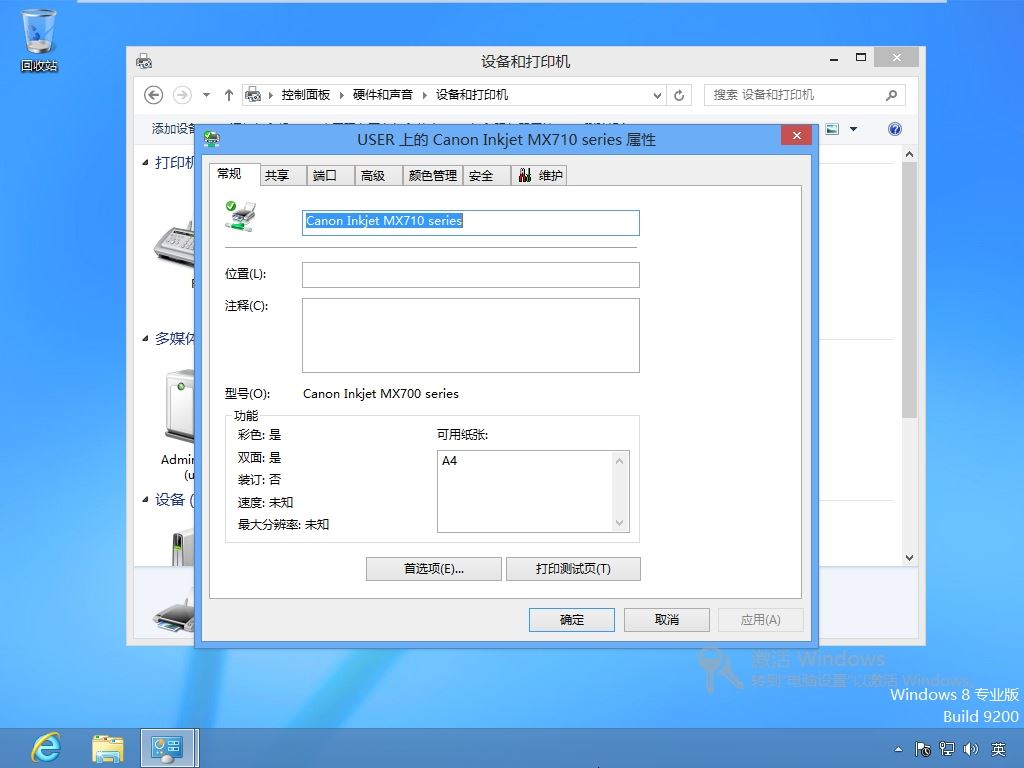Image resolution: width=1024 pixels, height=768 pixels.
Task: Click the Devices and Printers scrollbar down arrow
Action: click(x=909, y=558)
